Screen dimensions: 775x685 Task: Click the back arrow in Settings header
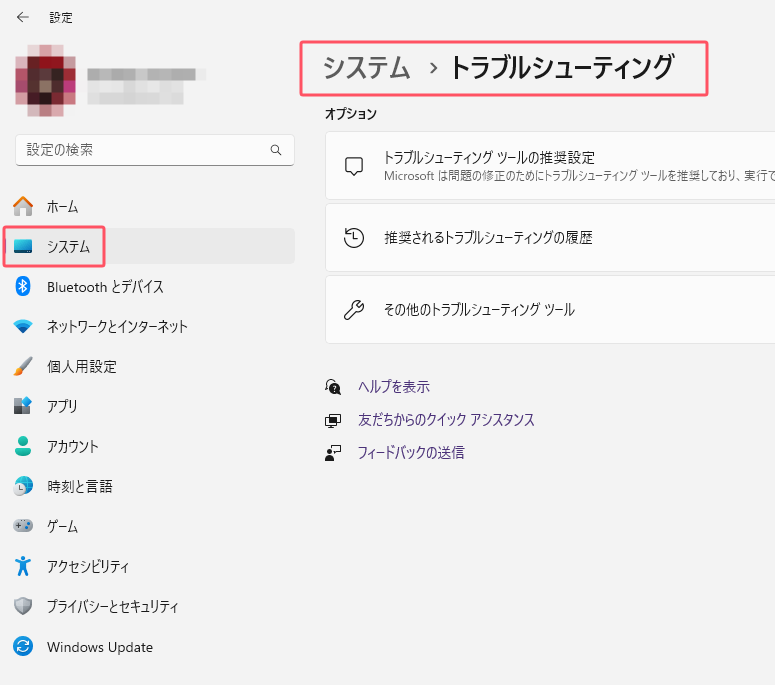(x=23, y=17)
